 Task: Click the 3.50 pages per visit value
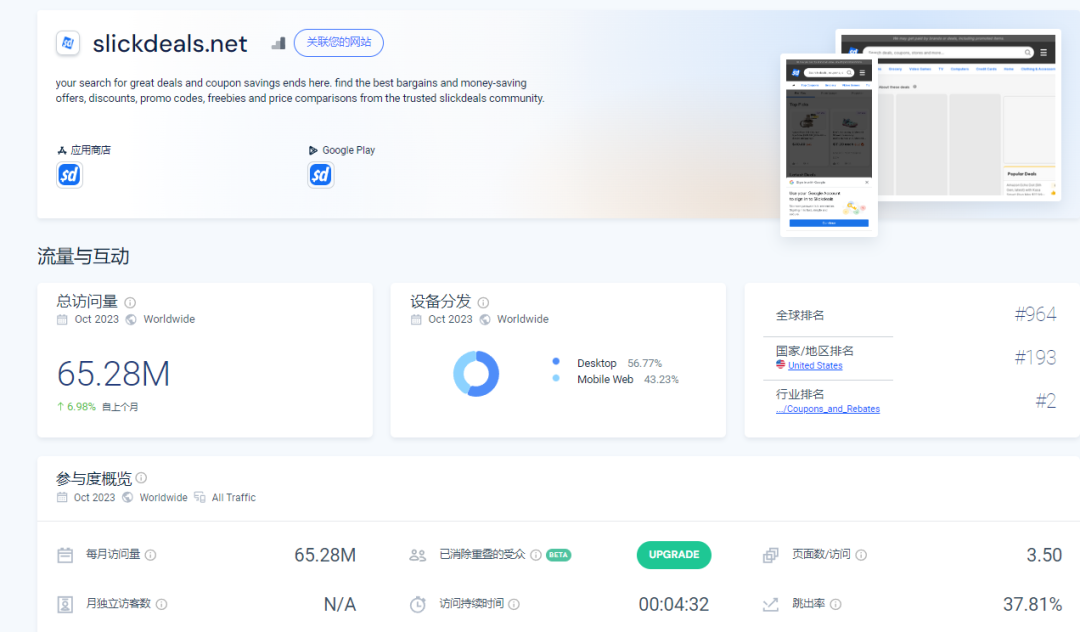tap(1044, 555)
